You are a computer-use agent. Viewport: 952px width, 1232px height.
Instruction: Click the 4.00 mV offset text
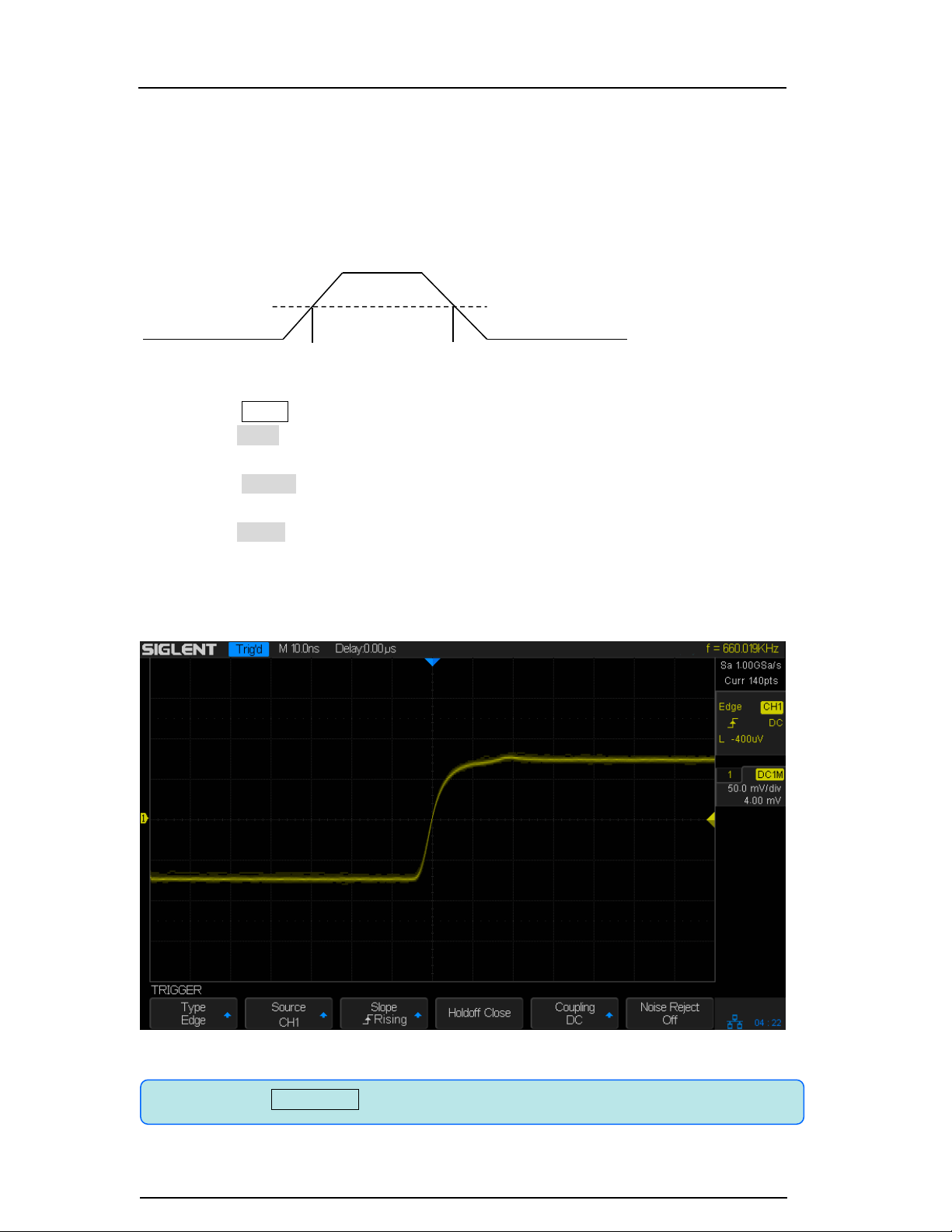pos(762,801)
